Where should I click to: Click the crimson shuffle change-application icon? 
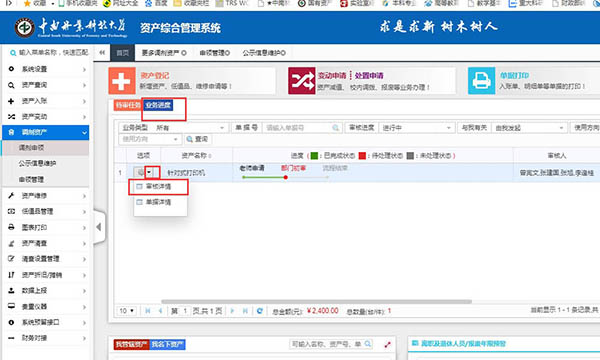coord(302,81)
